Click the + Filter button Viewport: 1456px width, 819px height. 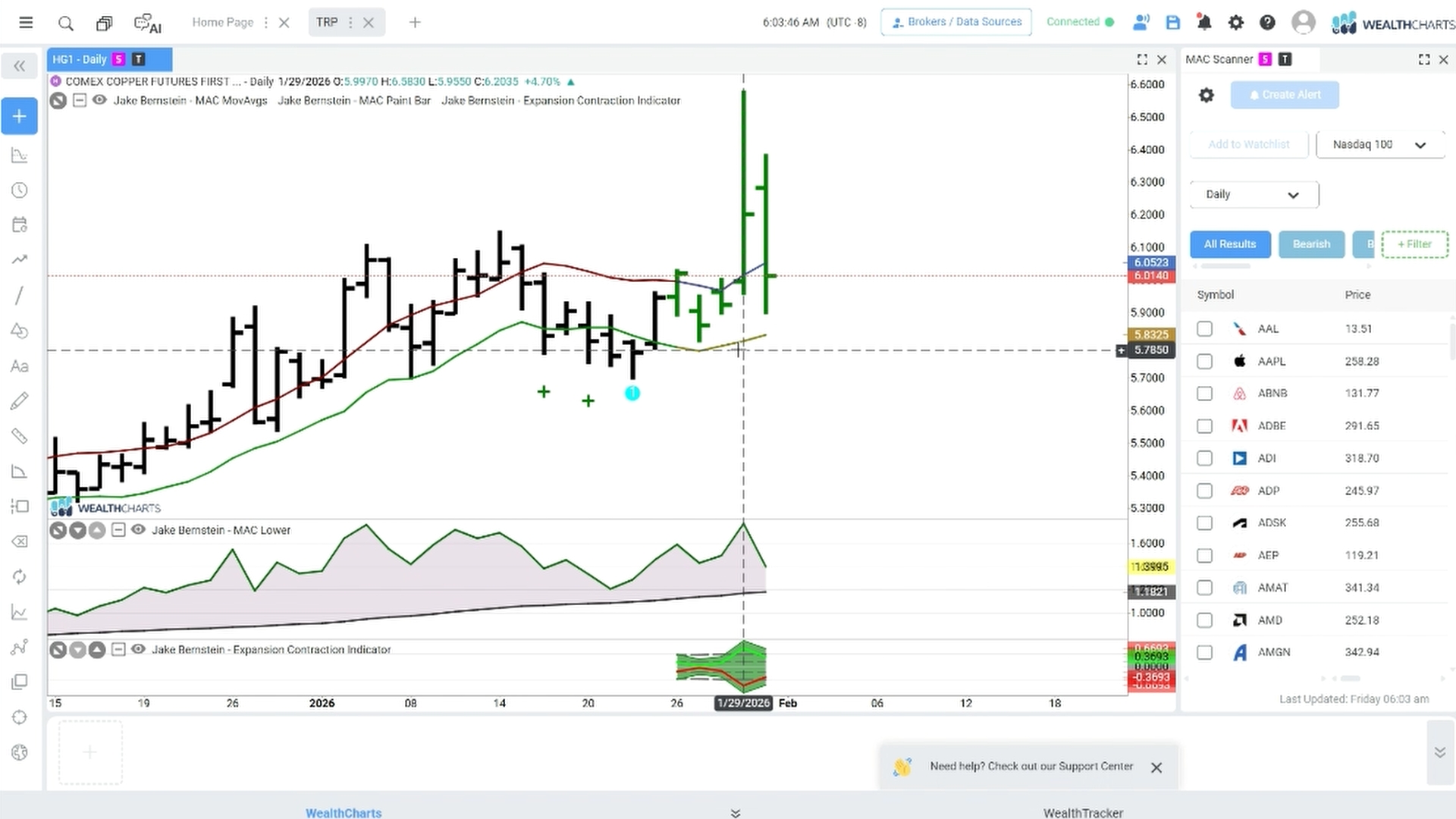pyautogui.click(x=1414, y=244)
